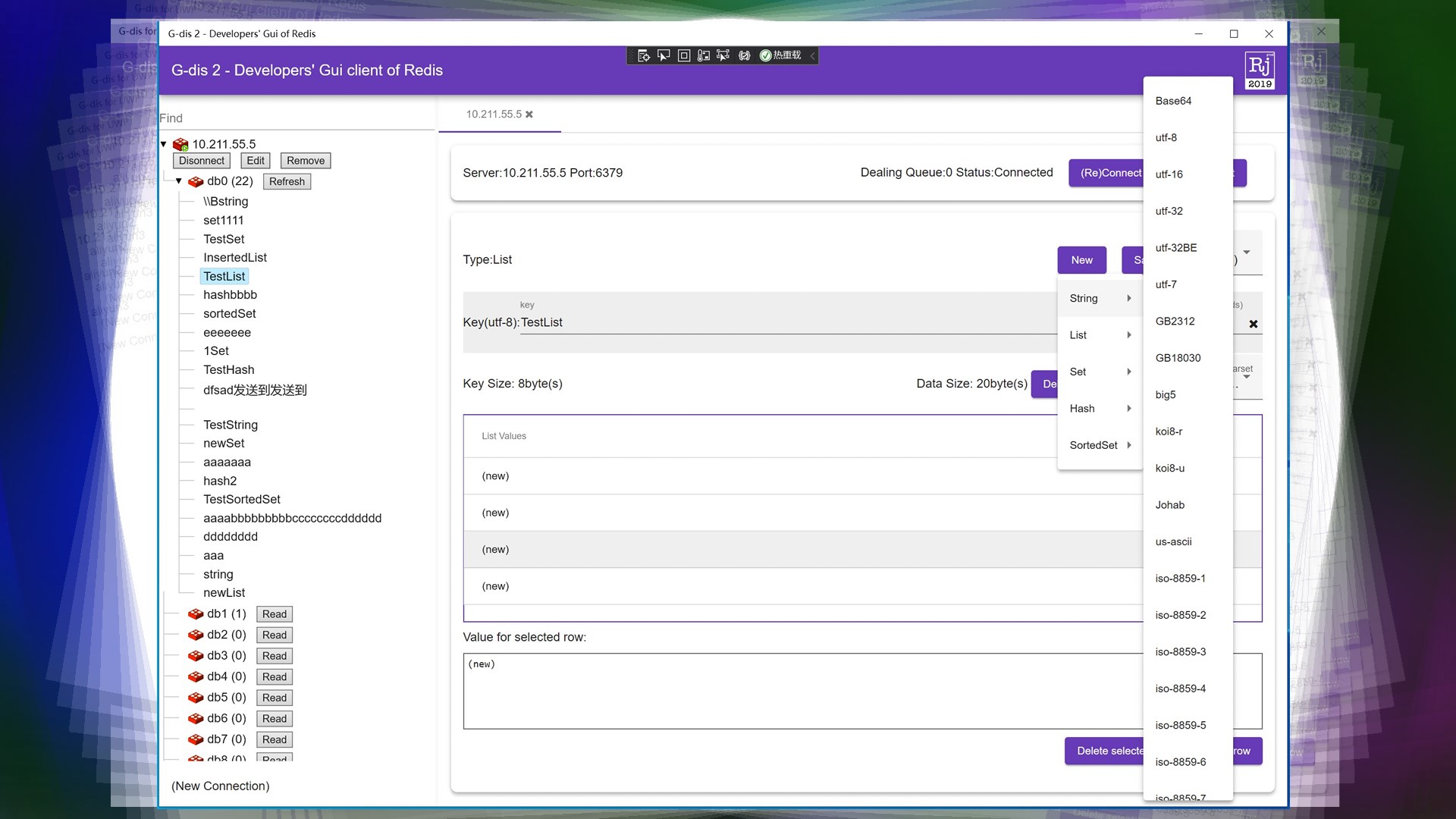Image resolution: width=1456 pixels, height=819 pixels.
Task: Click Read next to db1
Action: click(275, 614)
